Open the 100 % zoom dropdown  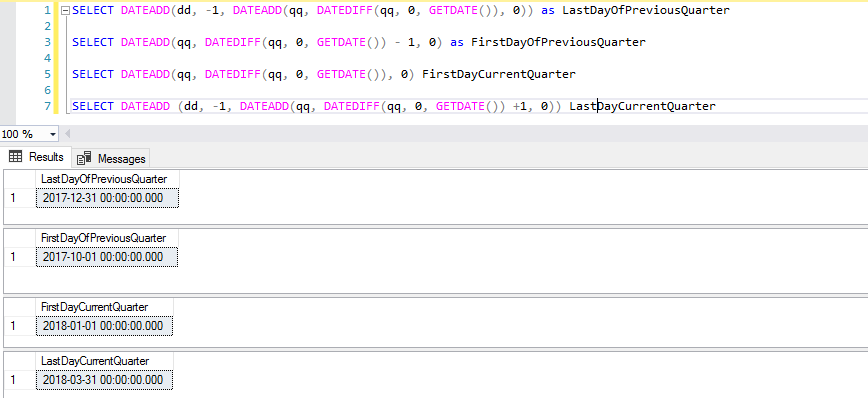(x=53, y=134)
